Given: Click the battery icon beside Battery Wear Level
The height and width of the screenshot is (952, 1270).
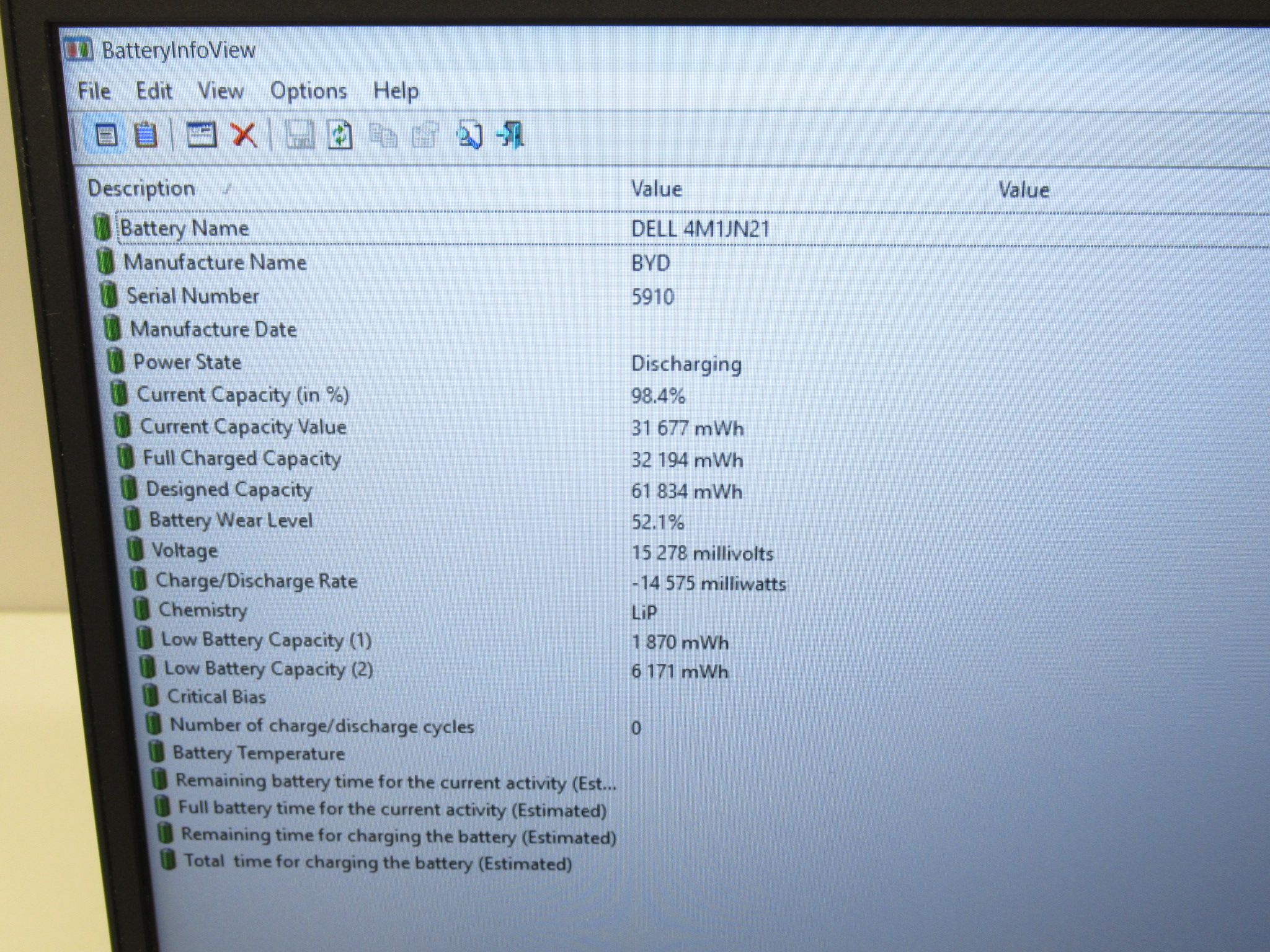Looking at the screenshot, I should [132, 518].
